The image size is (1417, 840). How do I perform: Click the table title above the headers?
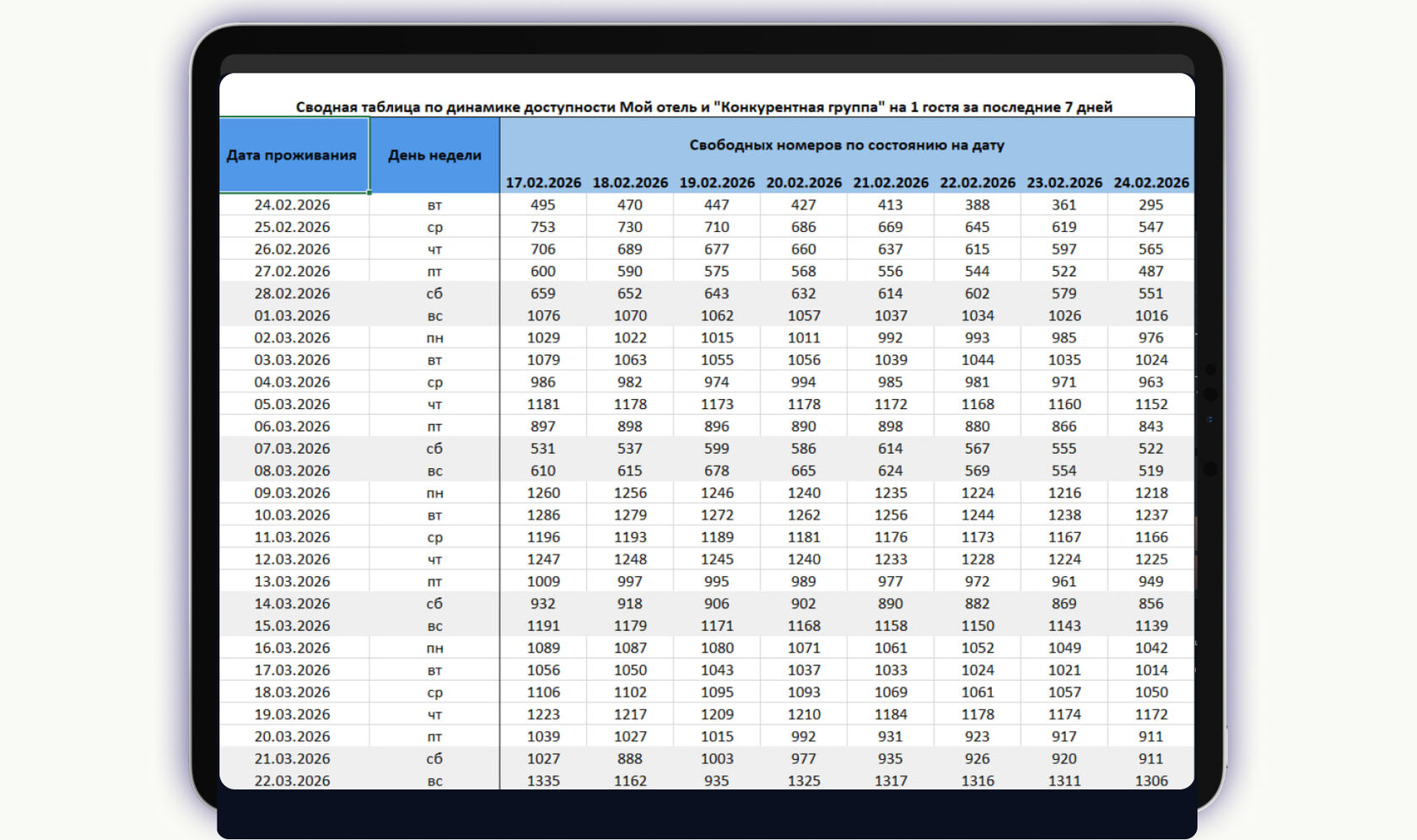pos(704,107)
